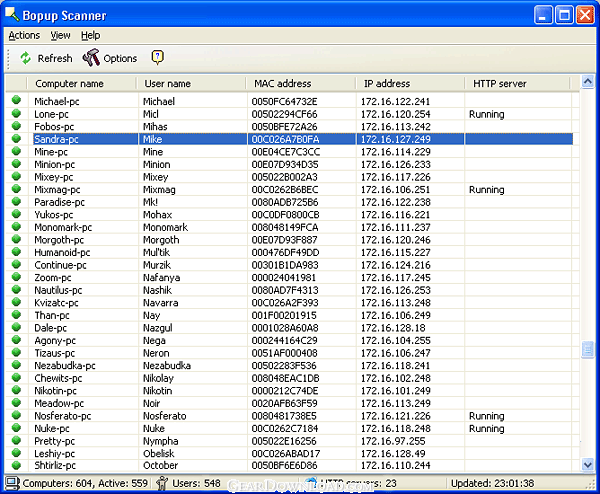Sort by MAC address column header
The height and width of the screenshot is (494, 600).
[301, 83]
